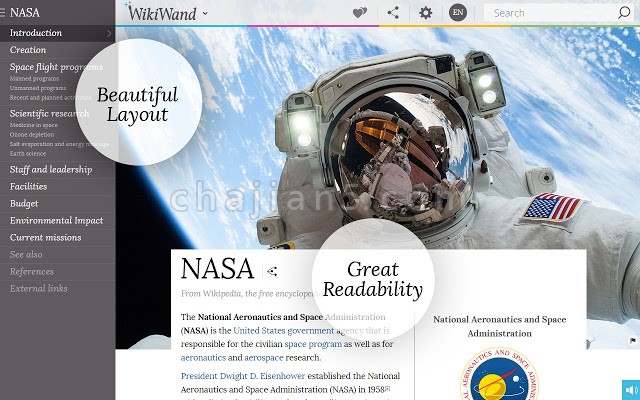This screenshot has width=640, height=400.
Task: Click the small flag icon on image
Action: point(633,340)
